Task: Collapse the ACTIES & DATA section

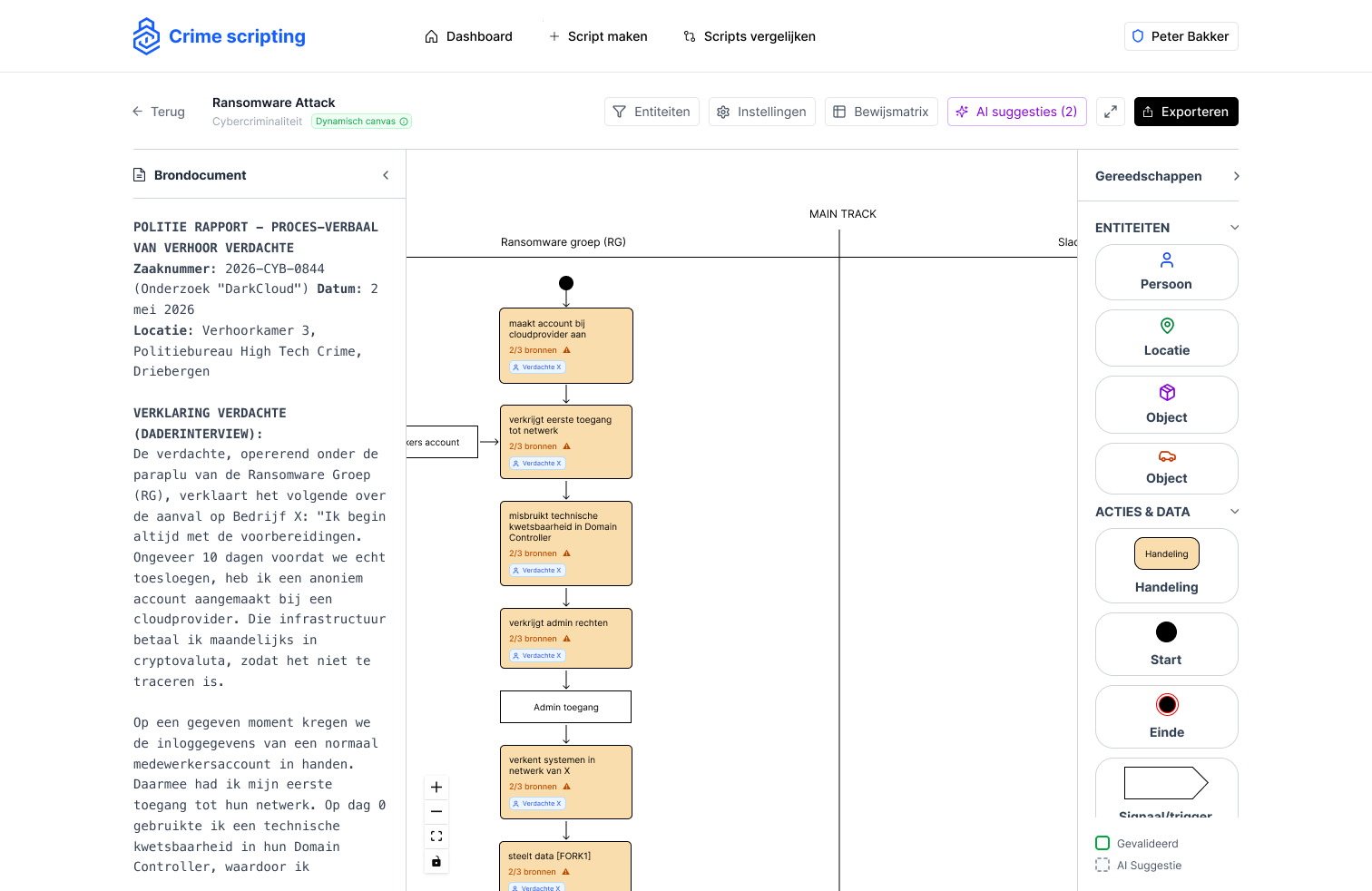Action: tap(1234, 512)
